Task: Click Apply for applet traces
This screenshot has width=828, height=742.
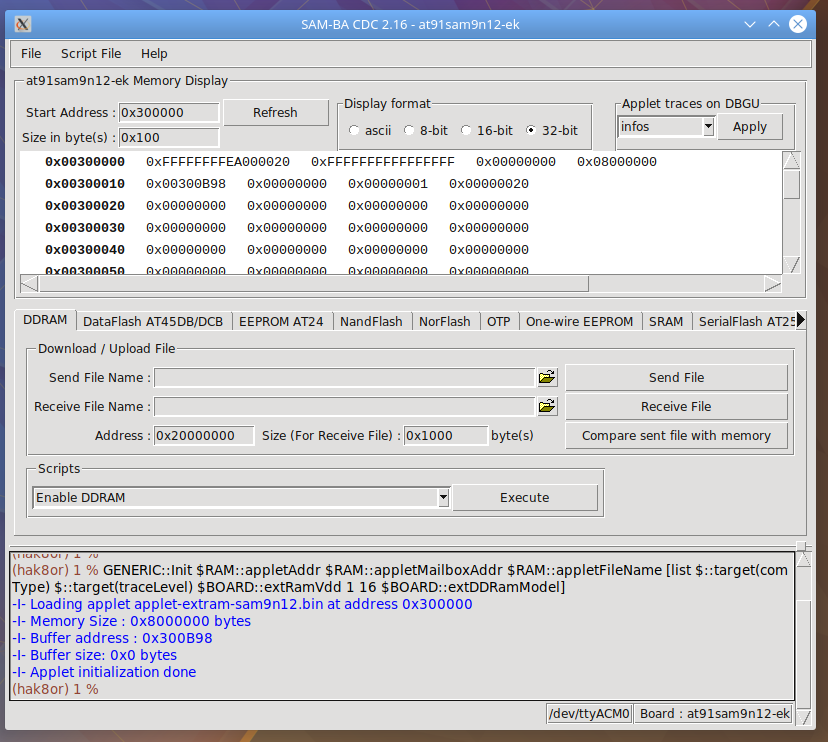Action: click(750, 127)
